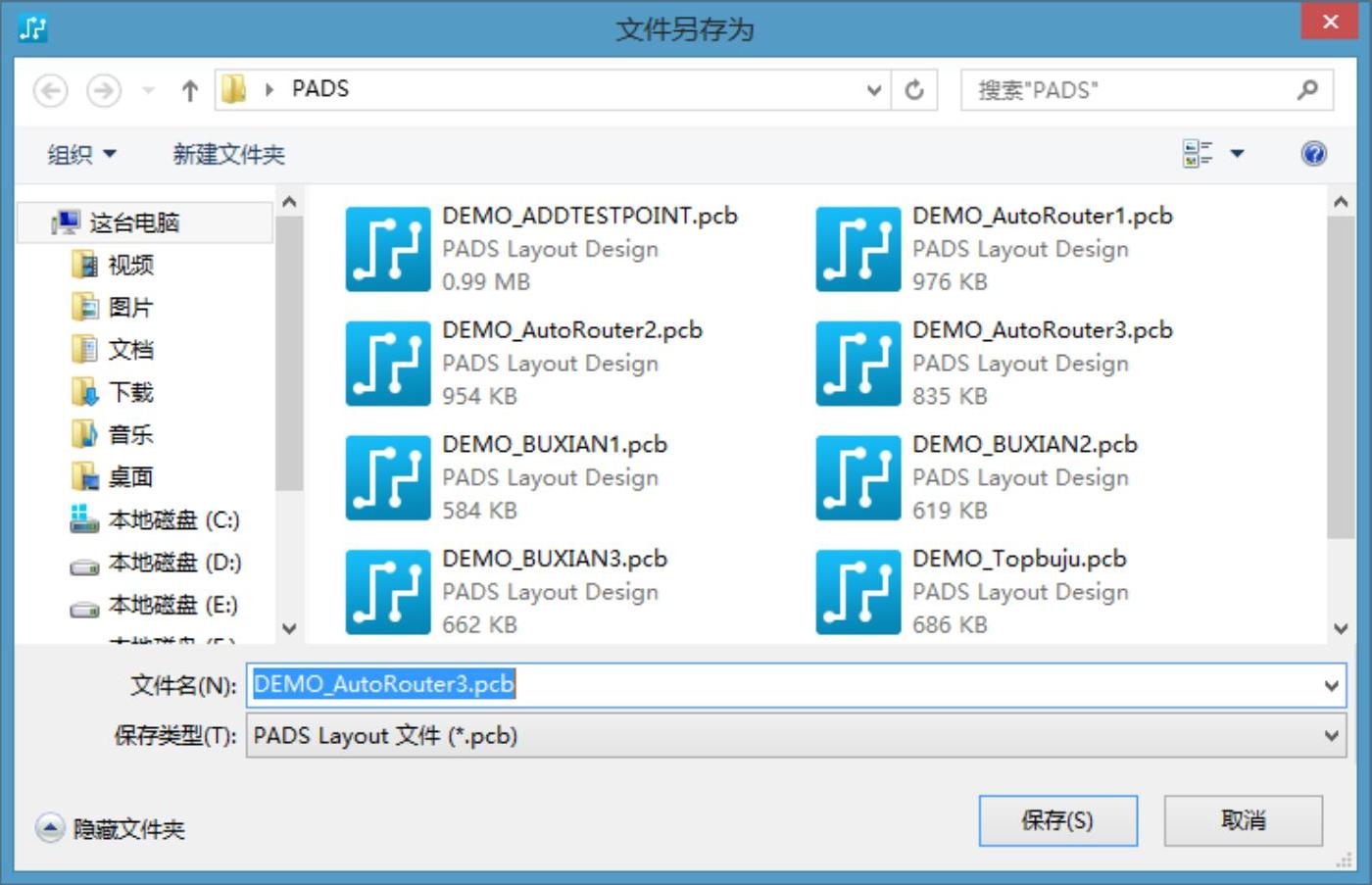
Task: Open the view options dropdown arrow
Action: click(1237, 154)
